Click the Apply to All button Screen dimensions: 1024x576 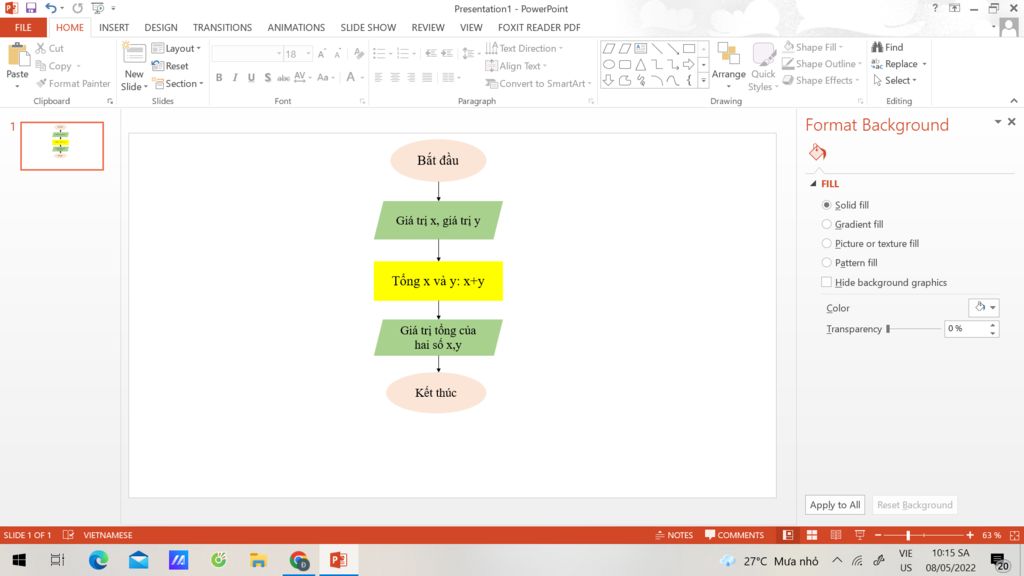835,505
